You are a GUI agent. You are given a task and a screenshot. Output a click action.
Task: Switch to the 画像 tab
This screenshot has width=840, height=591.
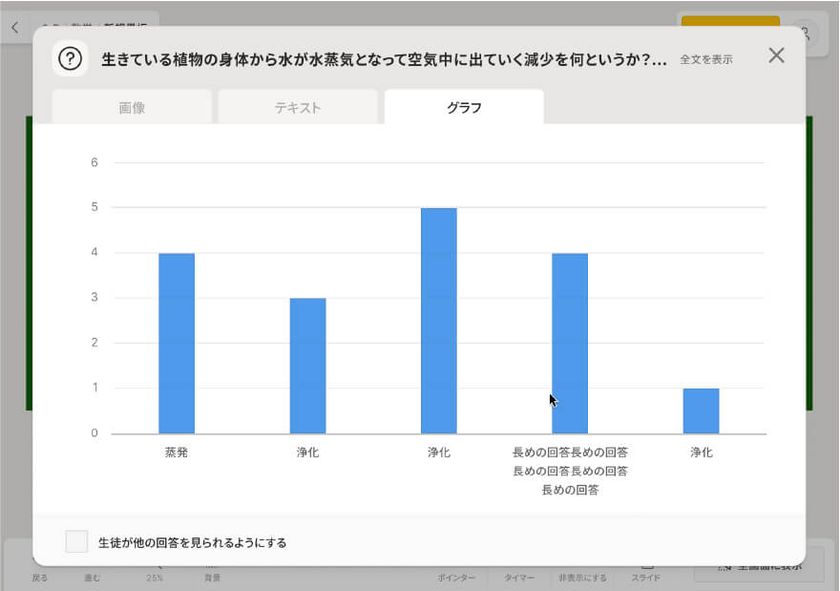pos(132,108)
